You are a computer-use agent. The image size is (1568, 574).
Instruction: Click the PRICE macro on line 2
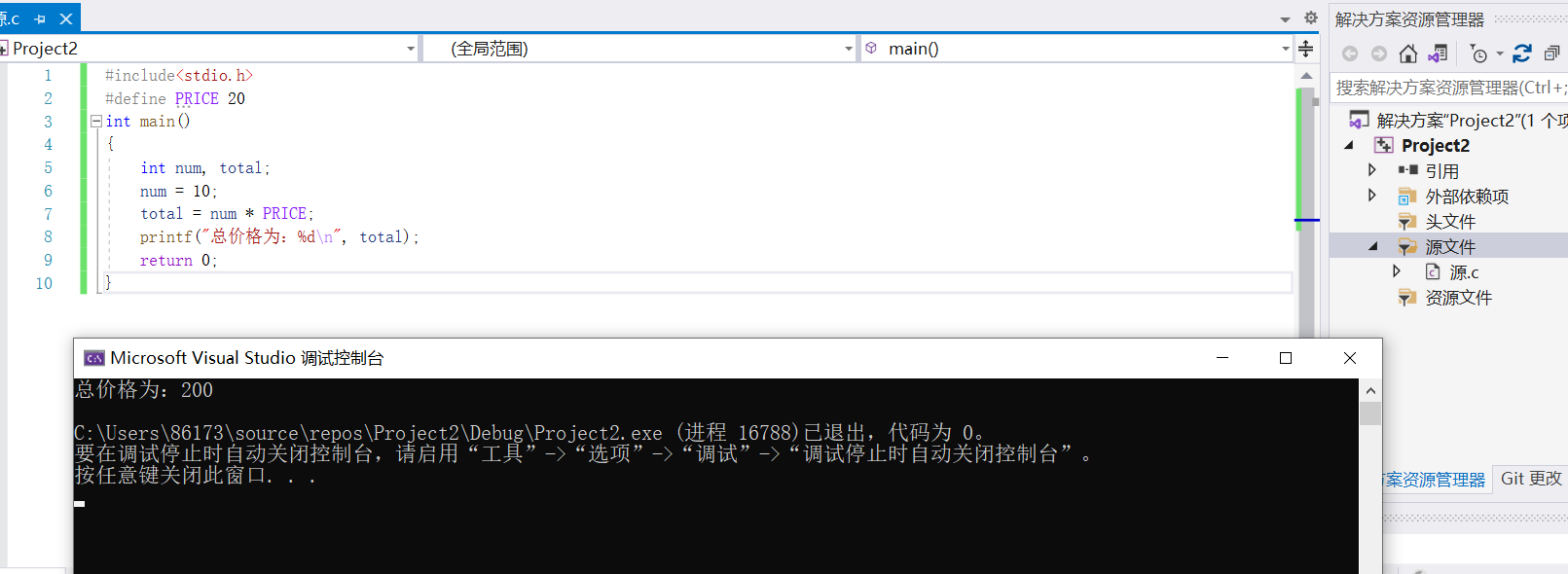(197, 98)
